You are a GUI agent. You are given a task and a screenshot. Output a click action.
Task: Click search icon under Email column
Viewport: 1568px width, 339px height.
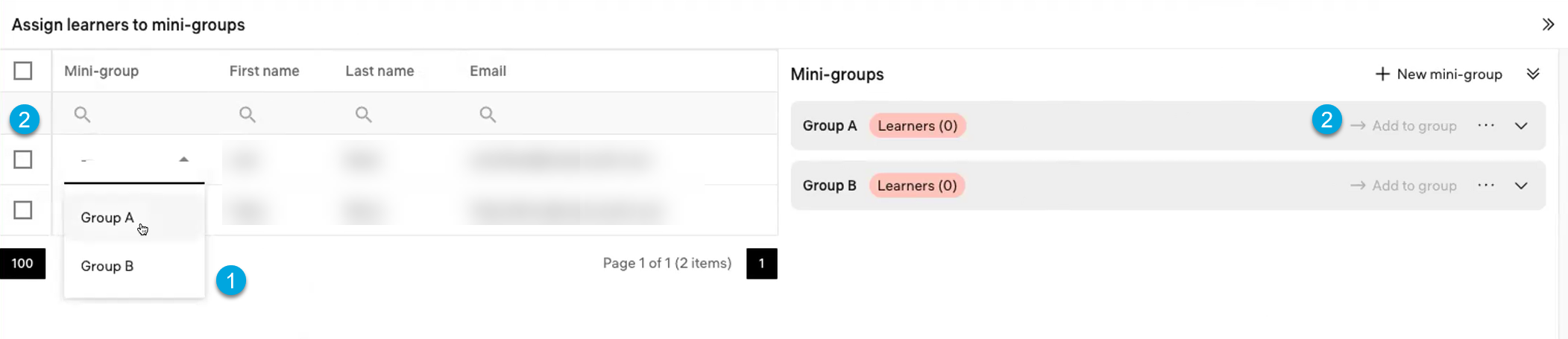coord(488,114)
